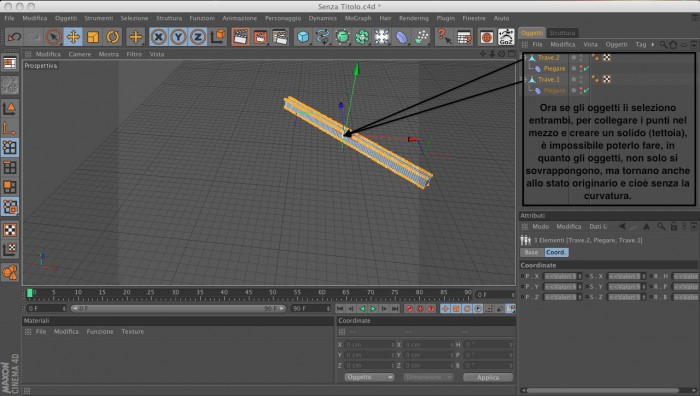Viewport: 700px width, 396px height.
Task: Switch to the Struttura tab
Action: point(562,33)
